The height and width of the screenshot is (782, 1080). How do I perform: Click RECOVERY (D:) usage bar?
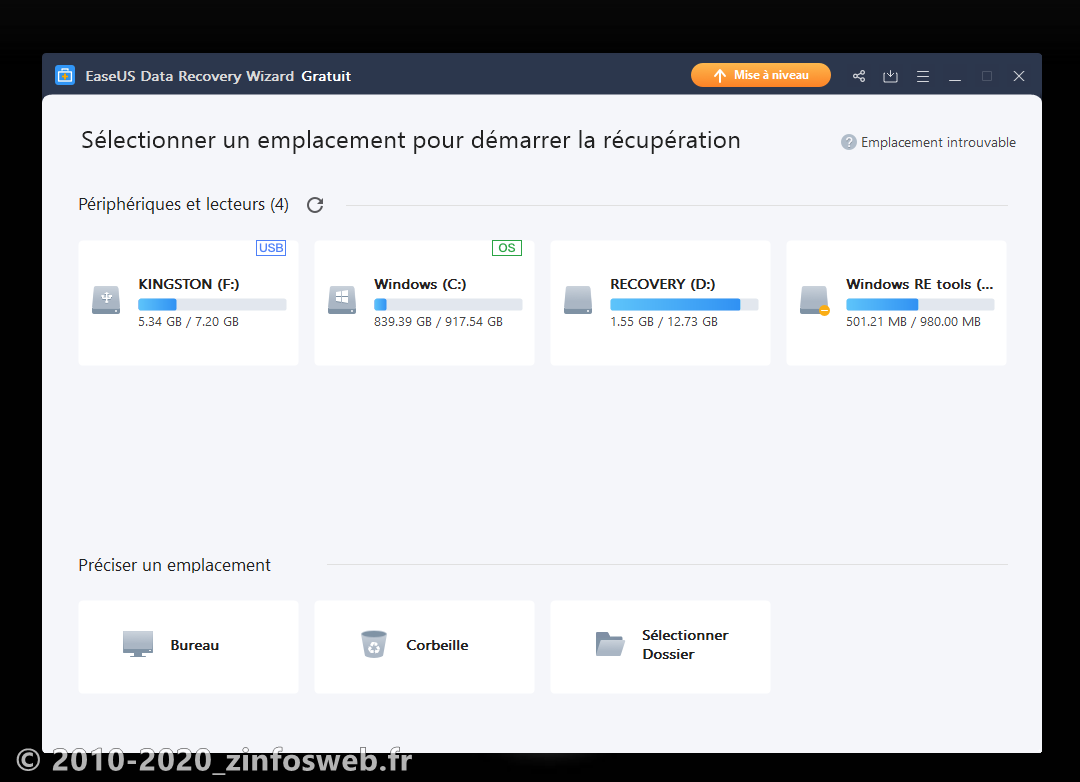(685, 305)
